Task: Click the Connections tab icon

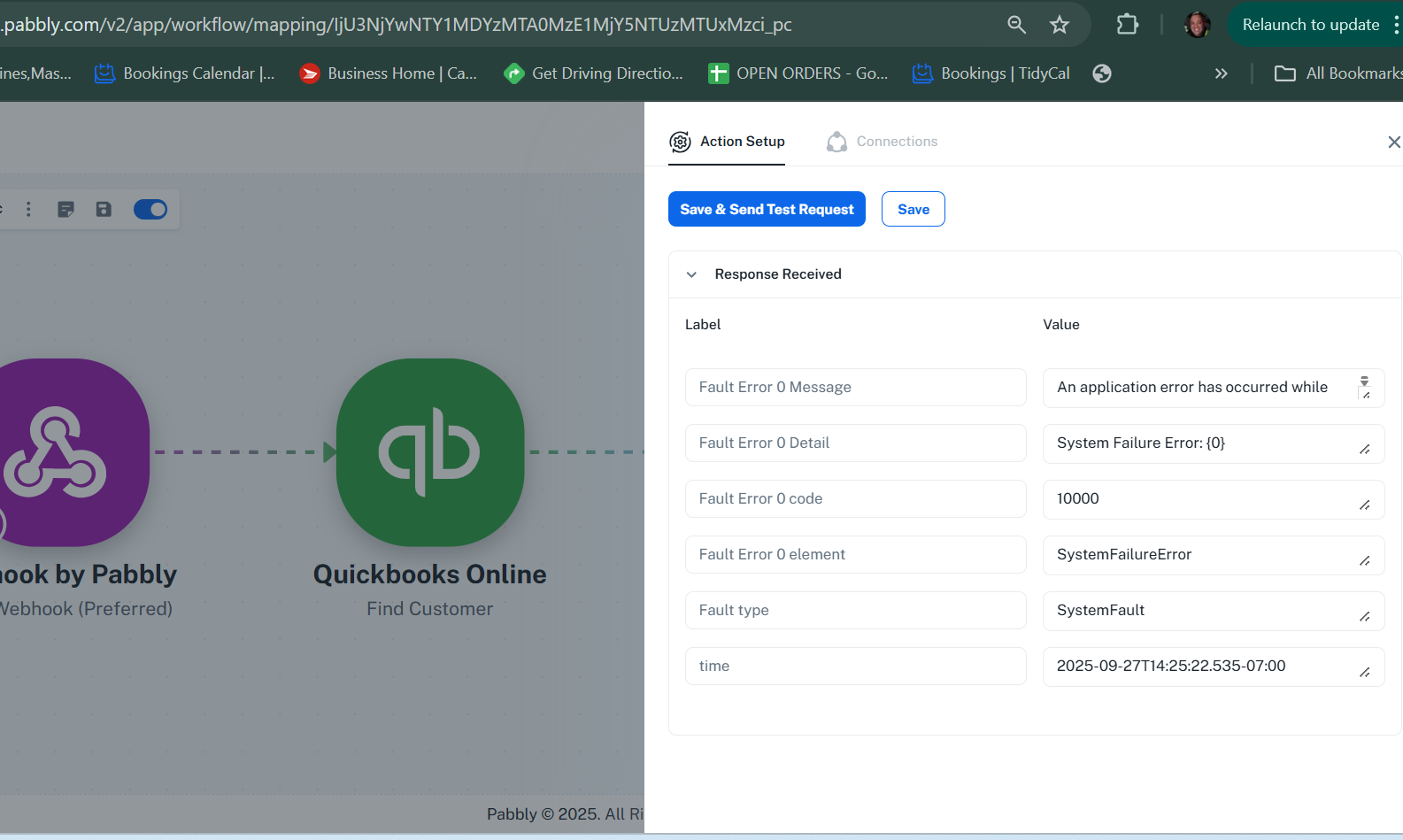Action: pos(836,142)
